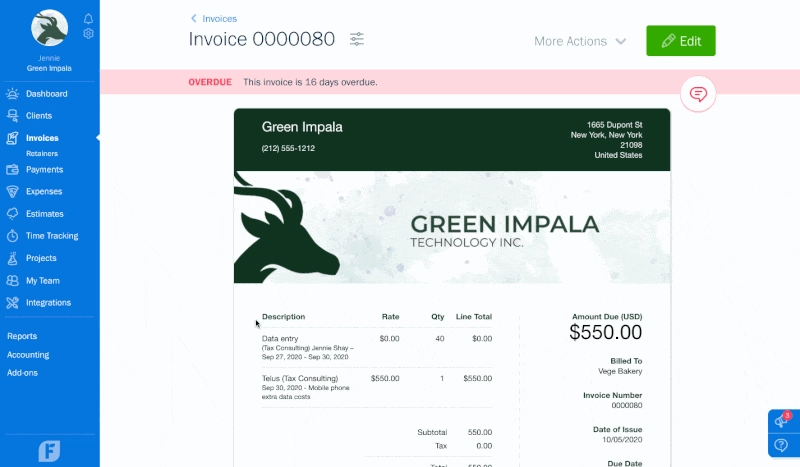Click the (212) 555-1212 phone number

288,148
